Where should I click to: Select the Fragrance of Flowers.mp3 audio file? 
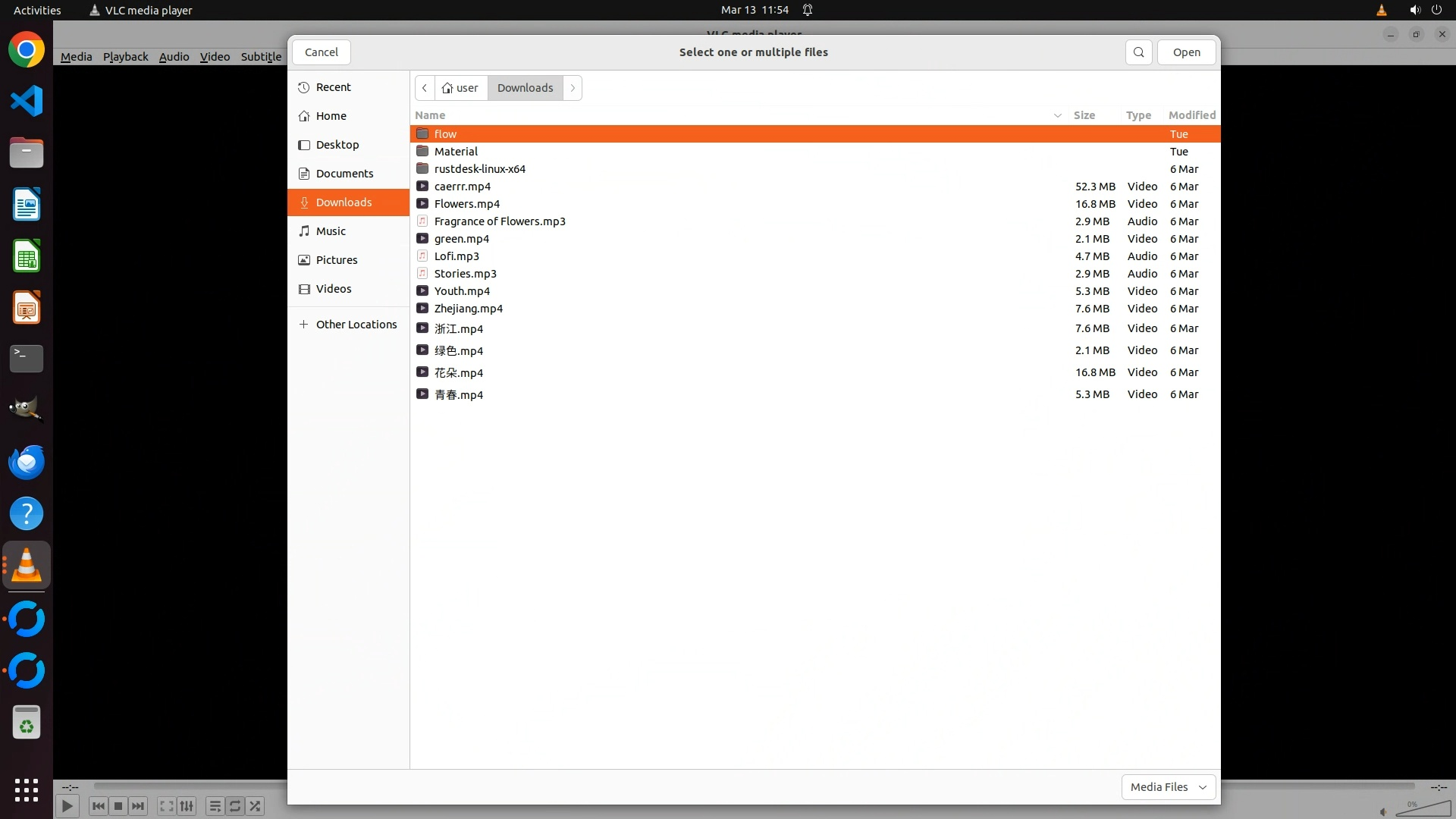coord(500,221)
